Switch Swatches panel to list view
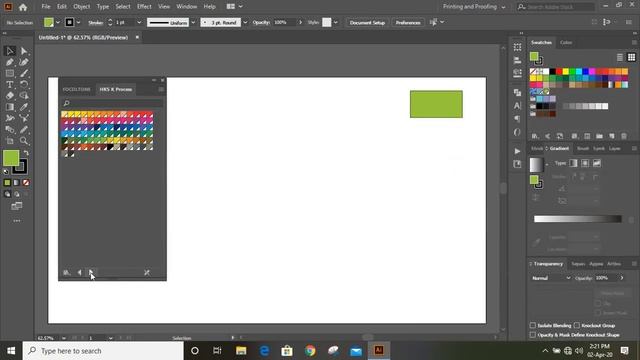640x360 pixels. (x=620, y=57)
